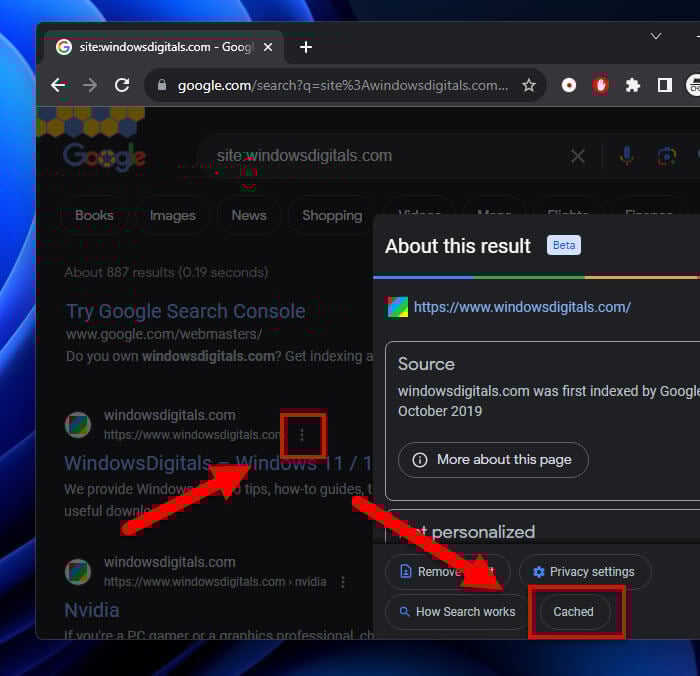This screenshot has width=700, height=676.
Task: Click the active site:windowsdigitals.com tab
Action: click(163, 47)
